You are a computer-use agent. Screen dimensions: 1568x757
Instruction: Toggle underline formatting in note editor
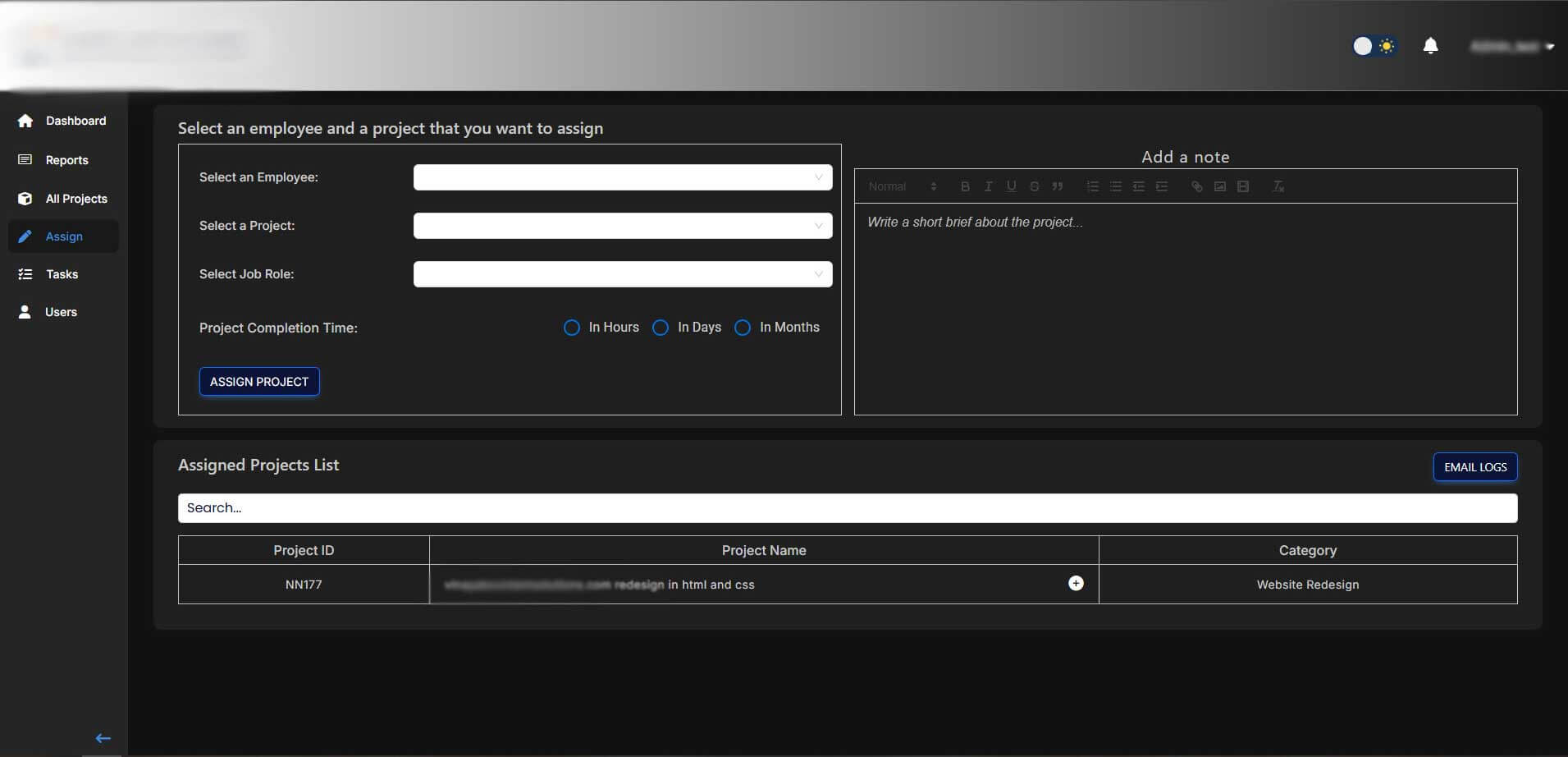1011,186
